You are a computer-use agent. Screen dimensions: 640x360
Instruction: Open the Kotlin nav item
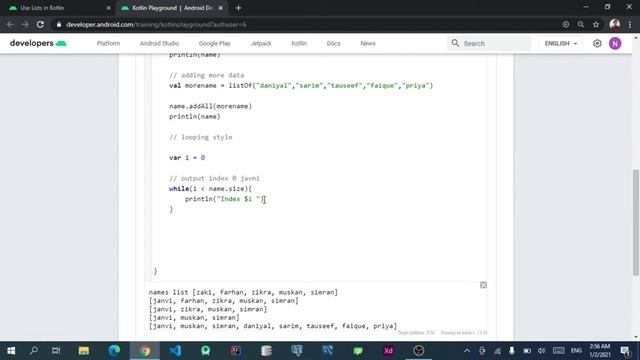pyautogui.click(x=299, y=43)
